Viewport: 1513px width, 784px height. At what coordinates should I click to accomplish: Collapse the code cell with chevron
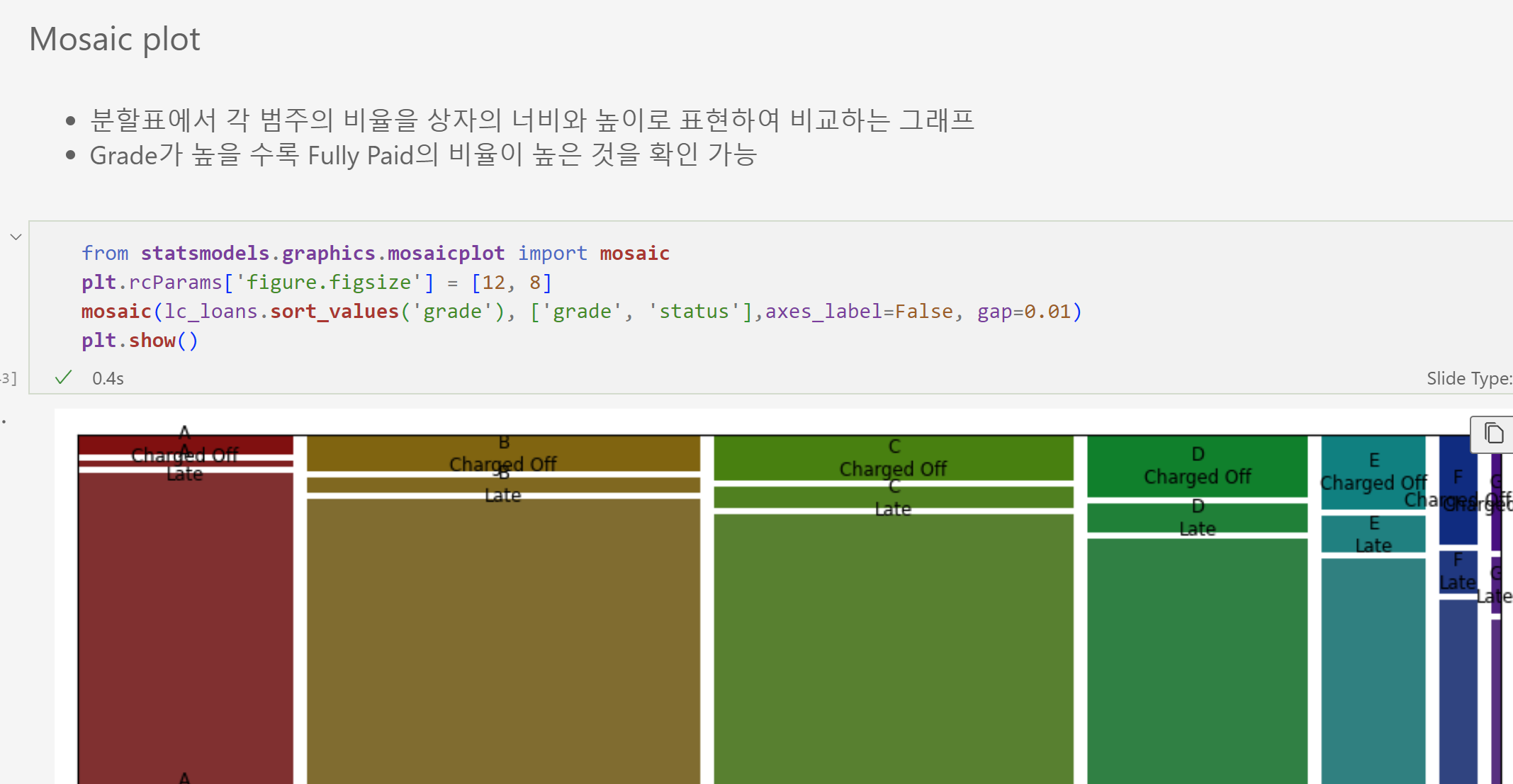click(x=16, y=237)
